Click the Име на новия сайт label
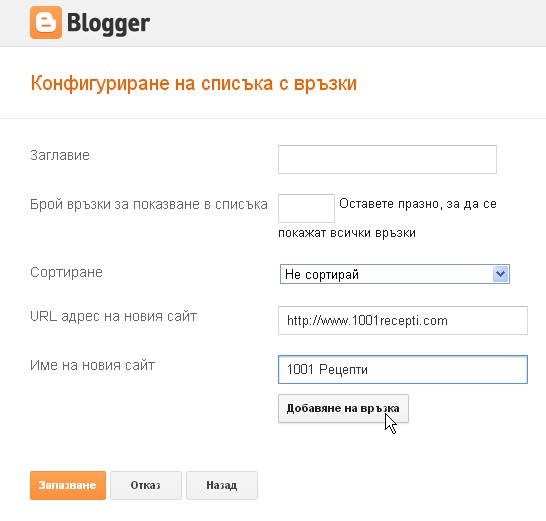 [x=92, y=365]
